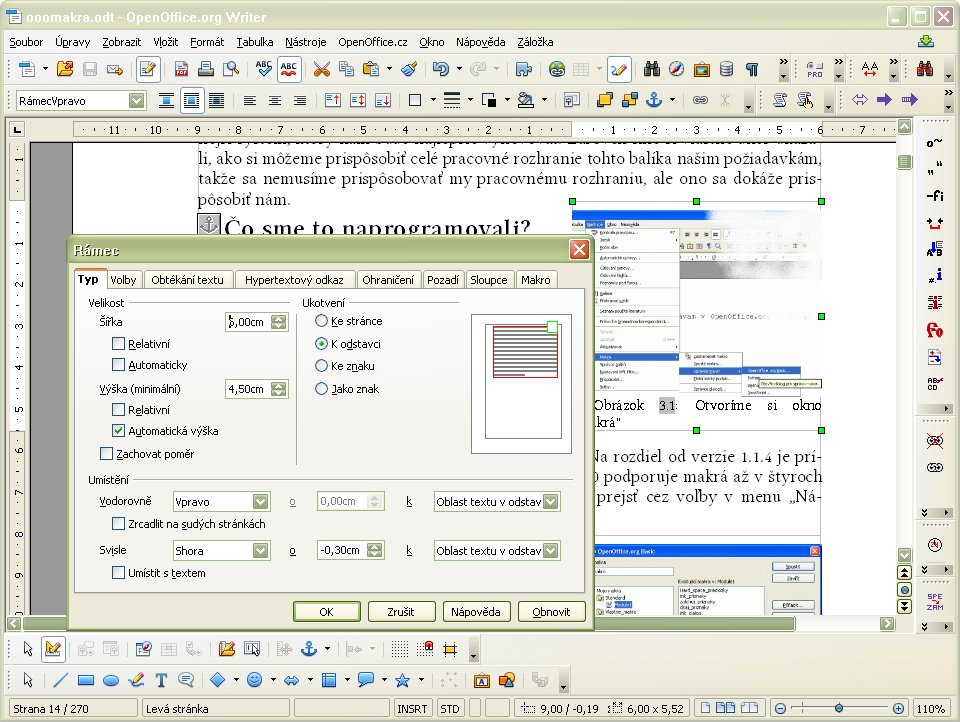Click the zoom slider handle
Viewport: 960px width, 722px height.
pyautogui.click(x=839, y=708)
